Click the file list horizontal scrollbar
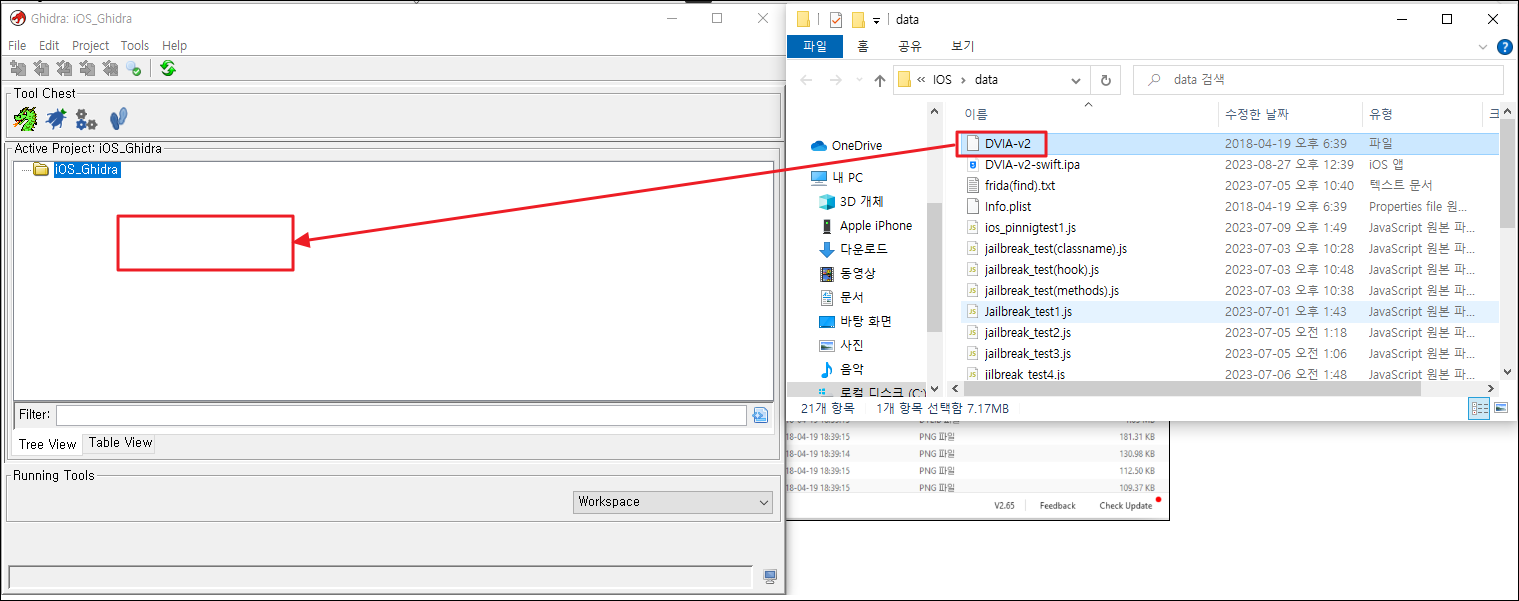Image resolution: width=1519 pixels, height=601 pixels. click(1191, 388)
